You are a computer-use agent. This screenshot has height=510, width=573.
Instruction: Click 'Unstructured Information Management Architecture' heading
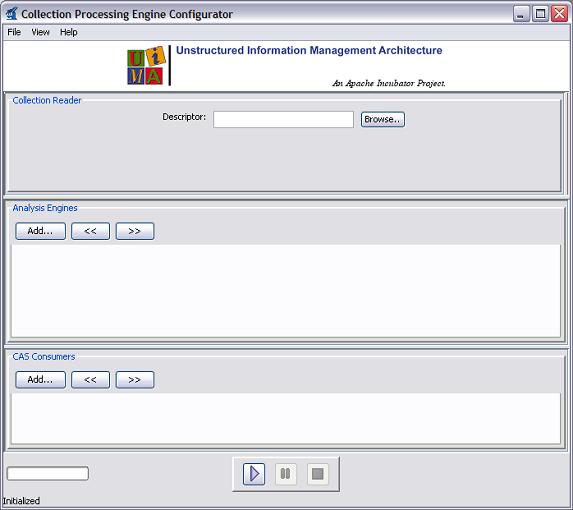coord(309,50)
